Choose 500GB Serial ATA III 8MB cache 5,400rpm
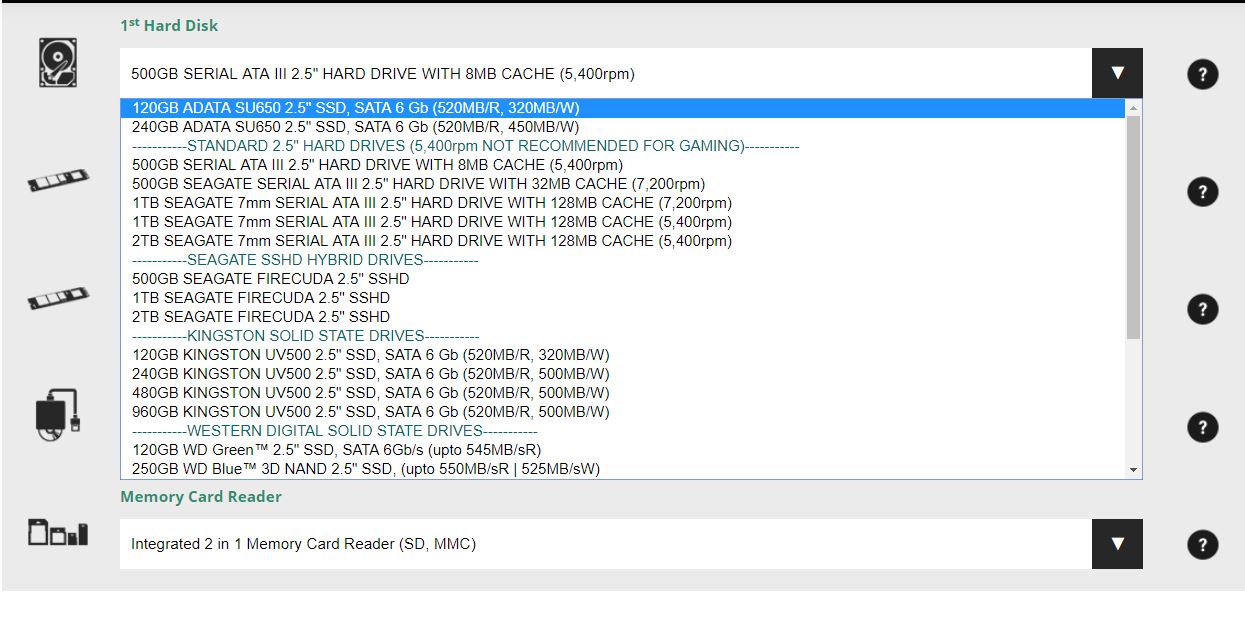1245x617 pixels. [622, 165]
